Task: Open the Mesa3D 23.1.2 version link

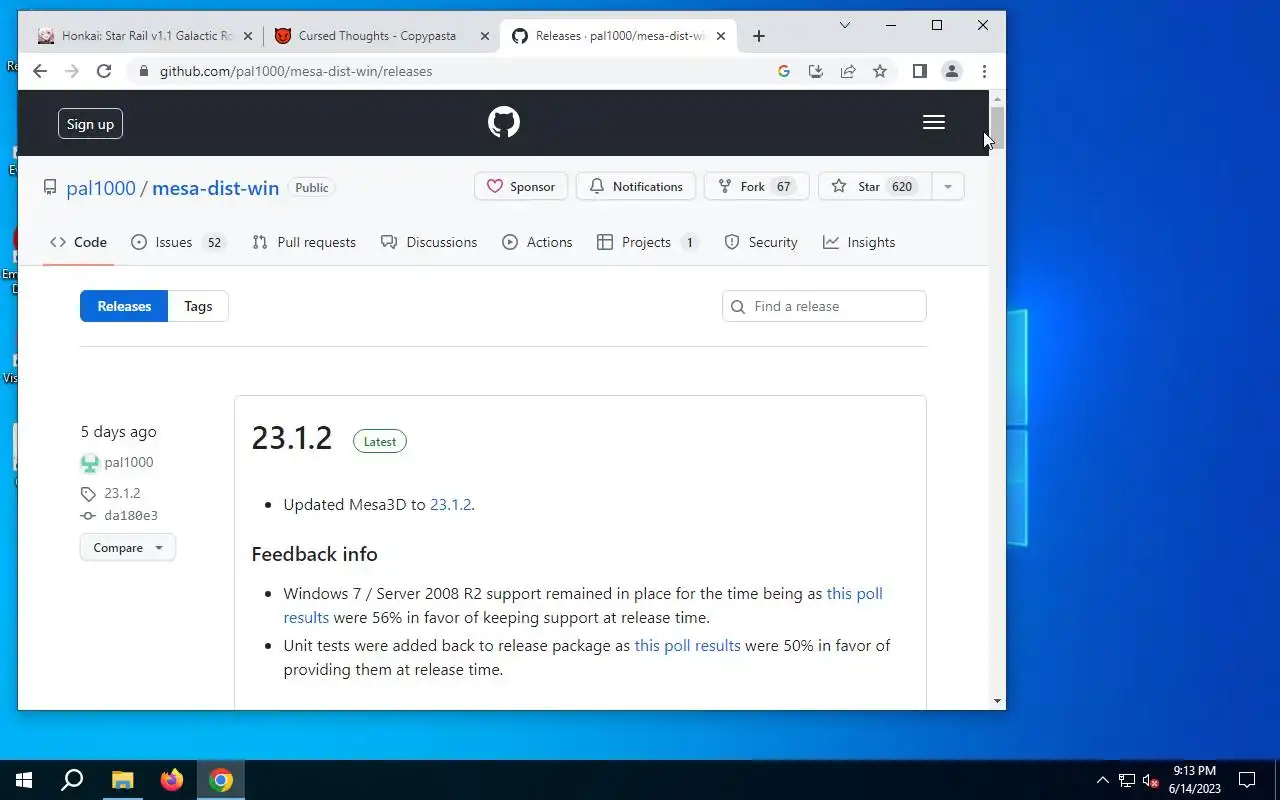Action: (x=450, y=504)
